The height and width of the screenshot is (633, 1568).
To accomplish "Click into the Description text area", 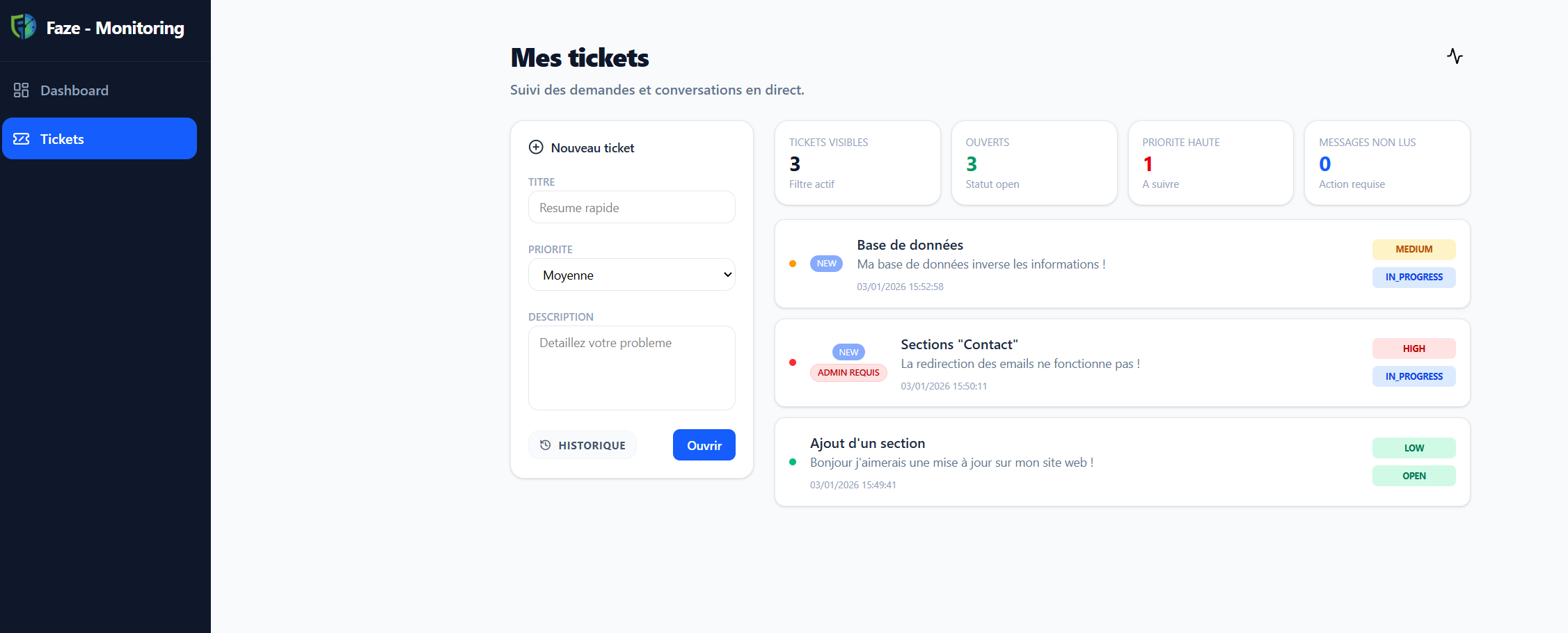I will 631,367.
